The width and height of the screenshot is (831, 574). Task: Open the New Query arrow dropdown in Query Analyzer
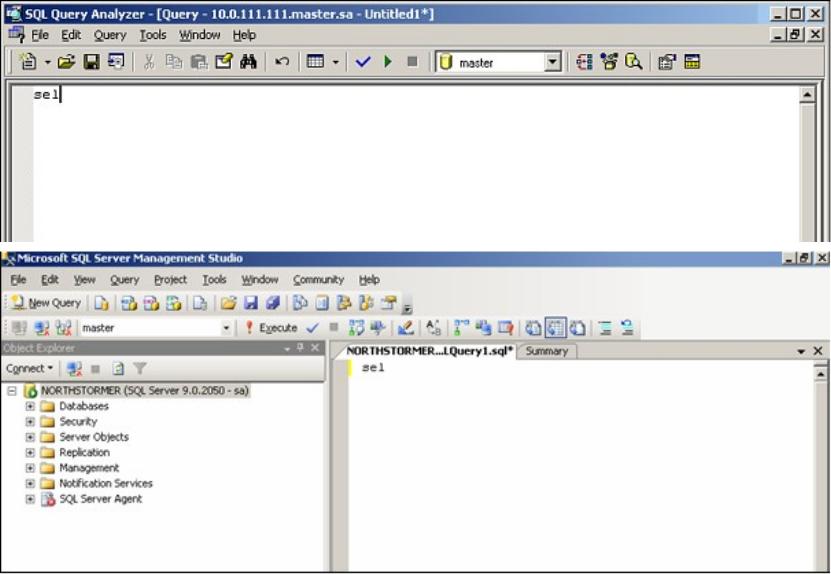tap(47, 63)
